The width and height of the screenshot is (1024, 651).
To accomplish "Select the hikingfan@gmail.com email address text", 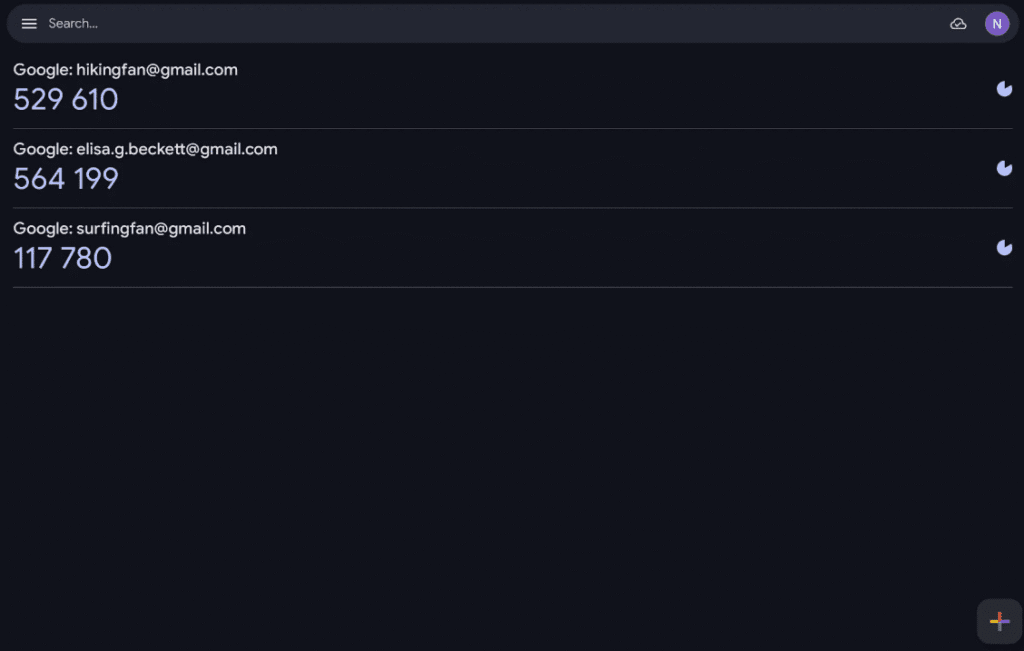I will 157,70.
